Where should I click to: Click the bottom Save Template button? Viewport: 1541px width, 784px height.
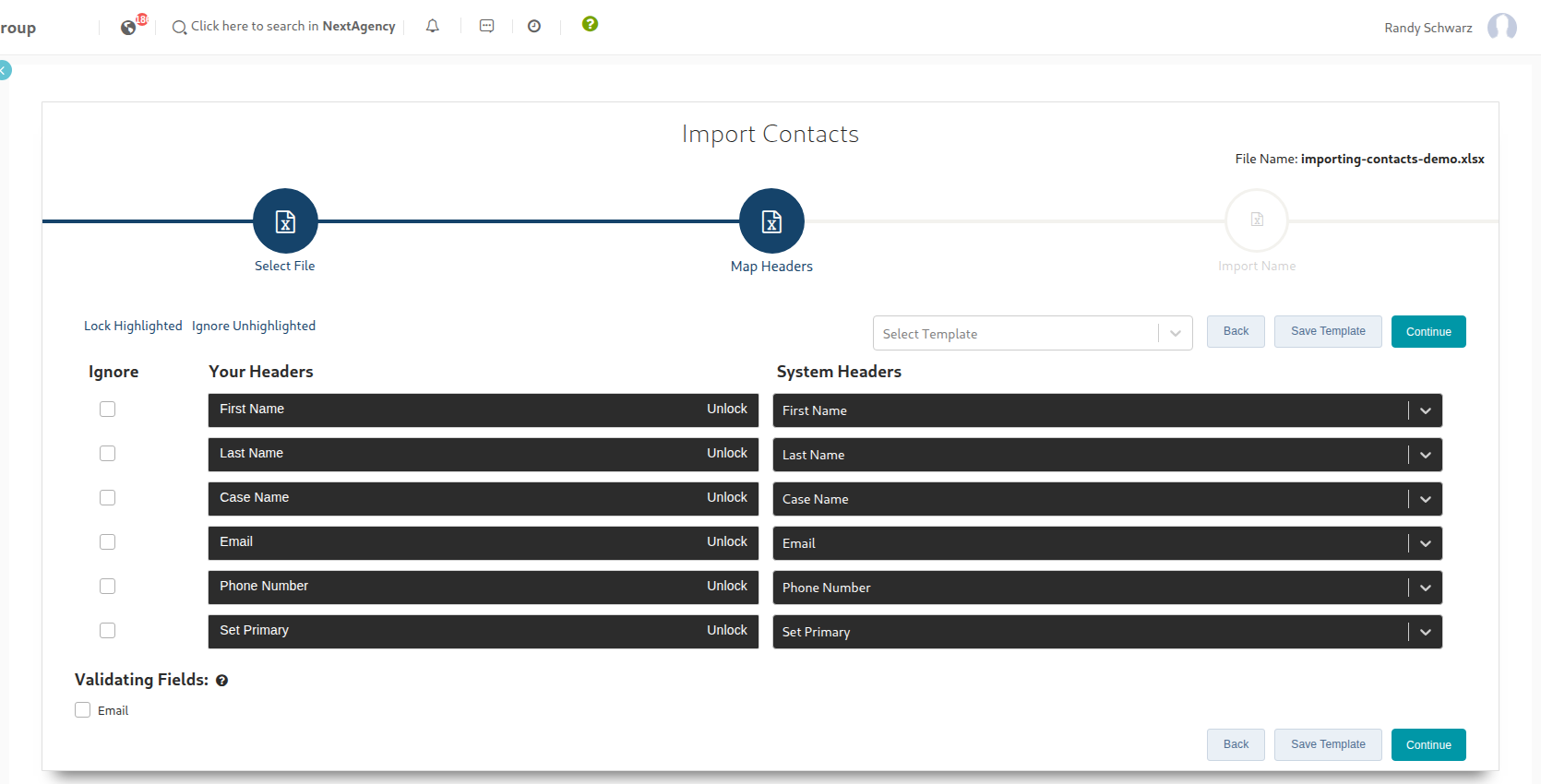1328,744
